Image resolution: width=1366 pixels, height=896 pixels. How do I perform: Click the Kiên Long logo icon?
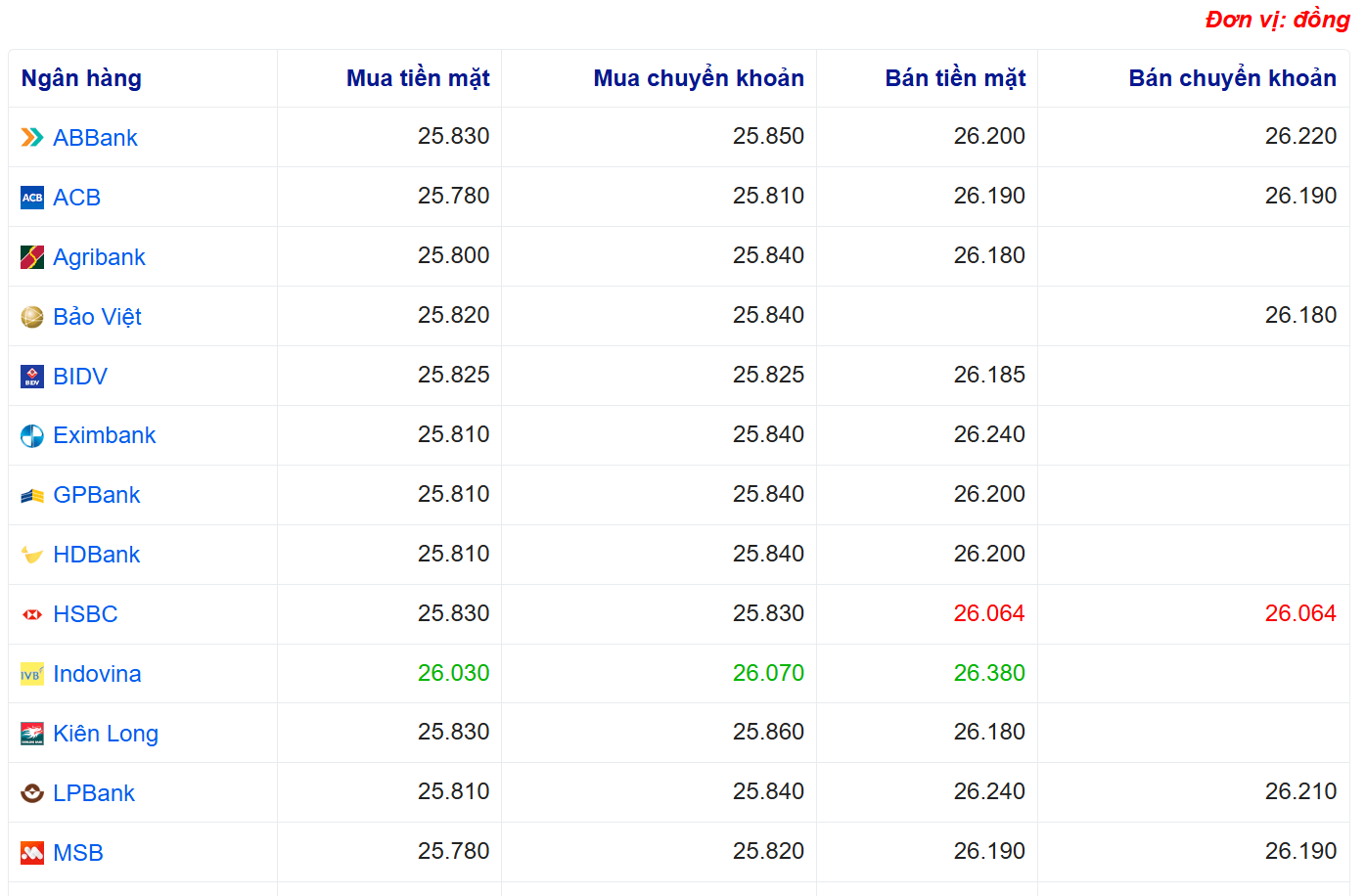32,734
